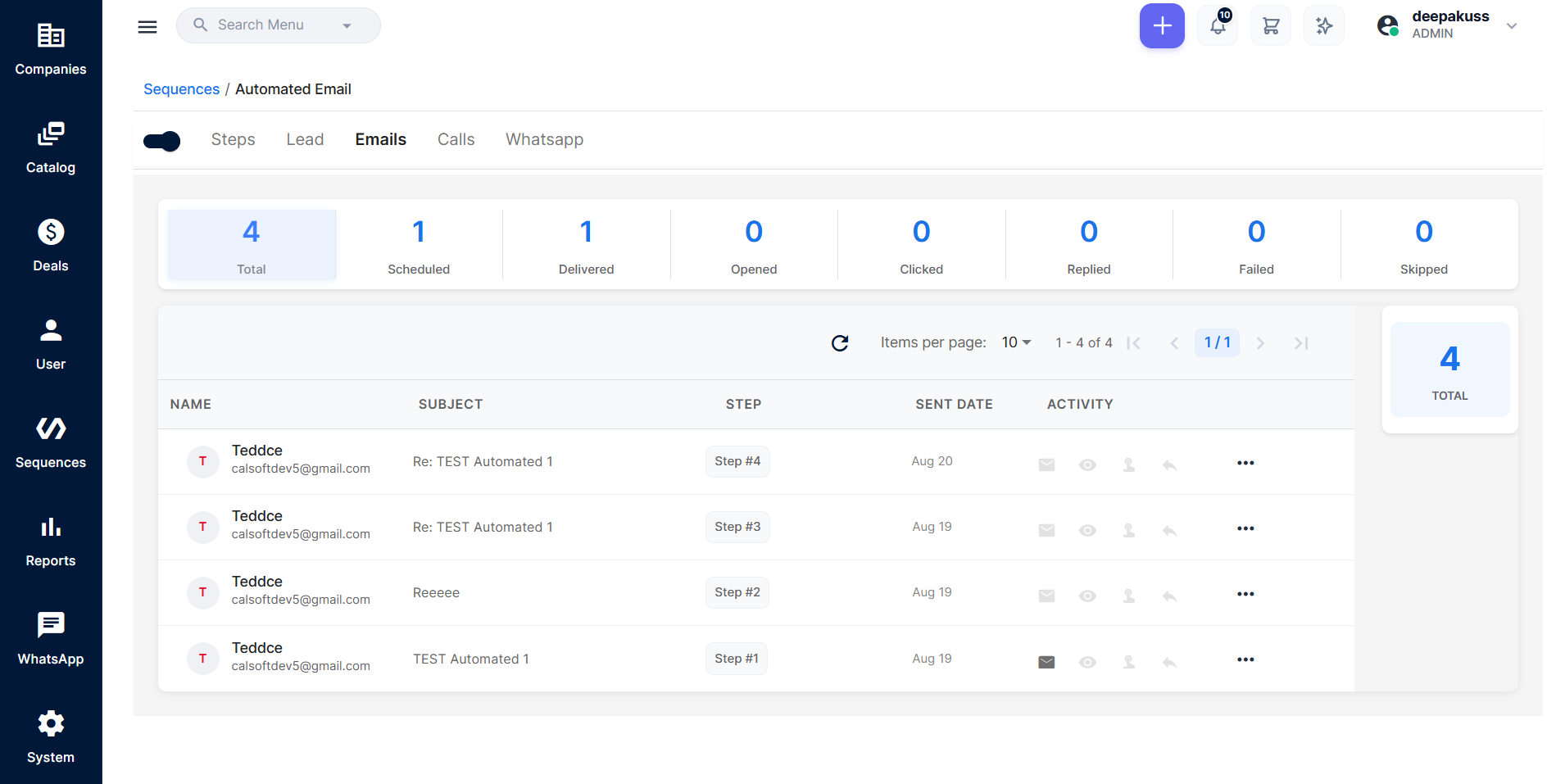1565x784 pixels.
Task: Click the sparkle AI icon in header
Action: click(x=1324, y=26)
